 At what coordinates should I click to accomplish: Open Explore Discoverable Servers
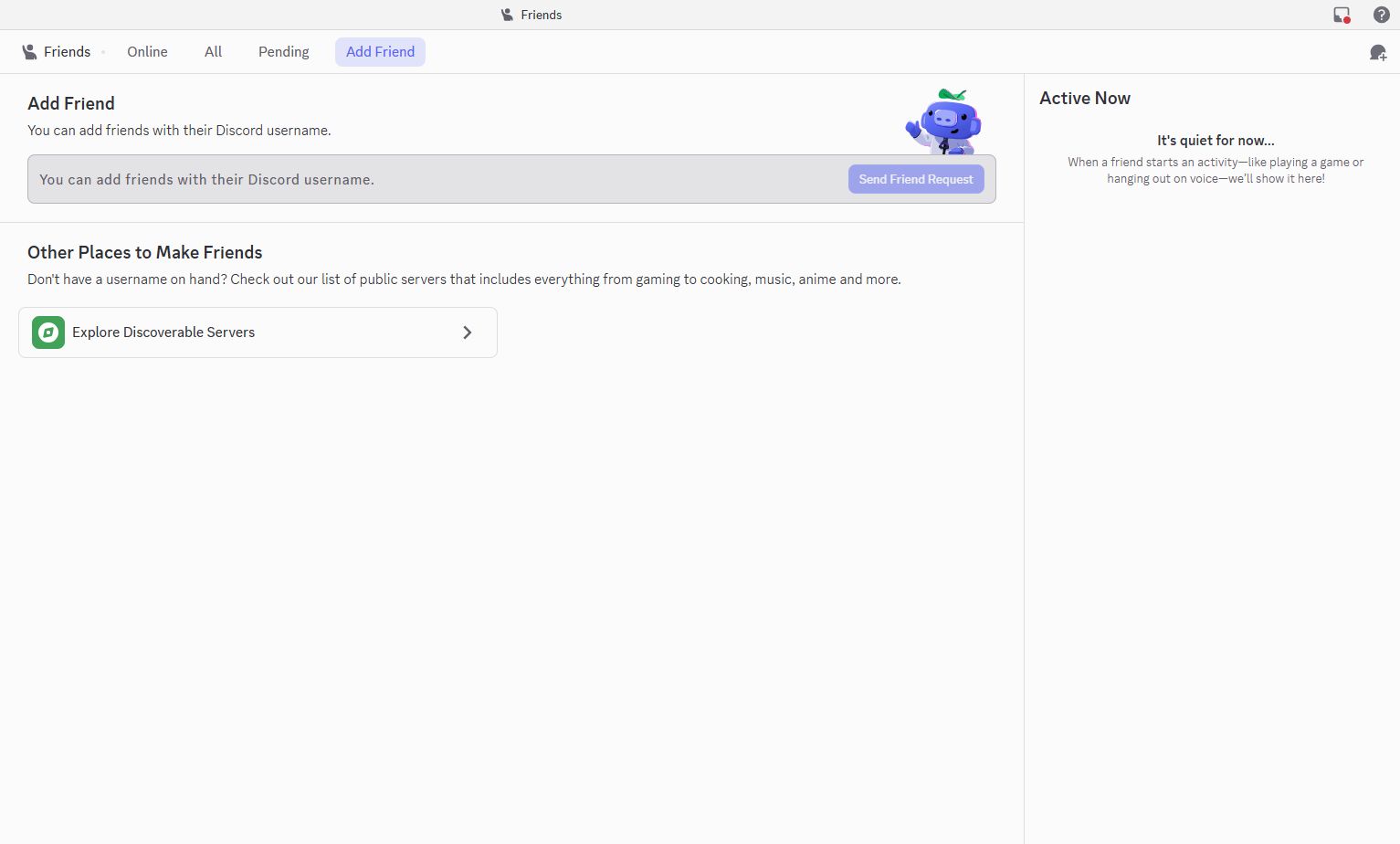click(x=258, y=332)
